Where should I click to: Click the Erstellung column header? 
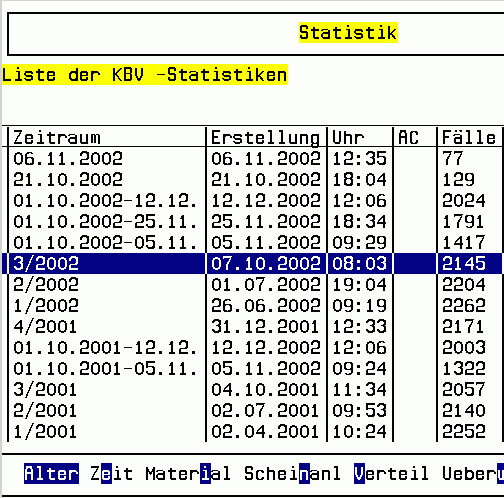click(x=265, y=138)
